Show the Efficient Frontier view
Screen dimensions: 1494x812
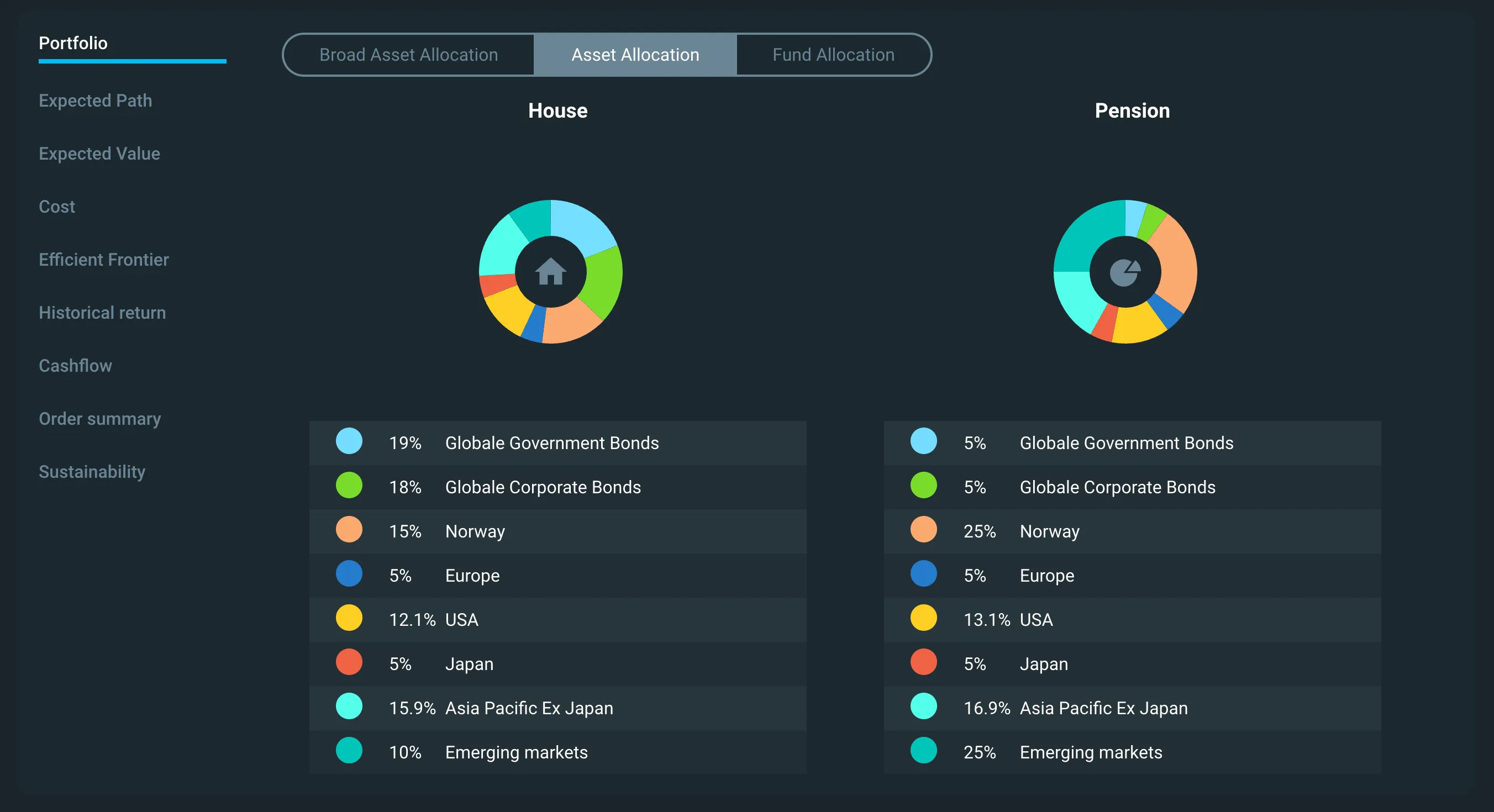click(x=104, y=259)
